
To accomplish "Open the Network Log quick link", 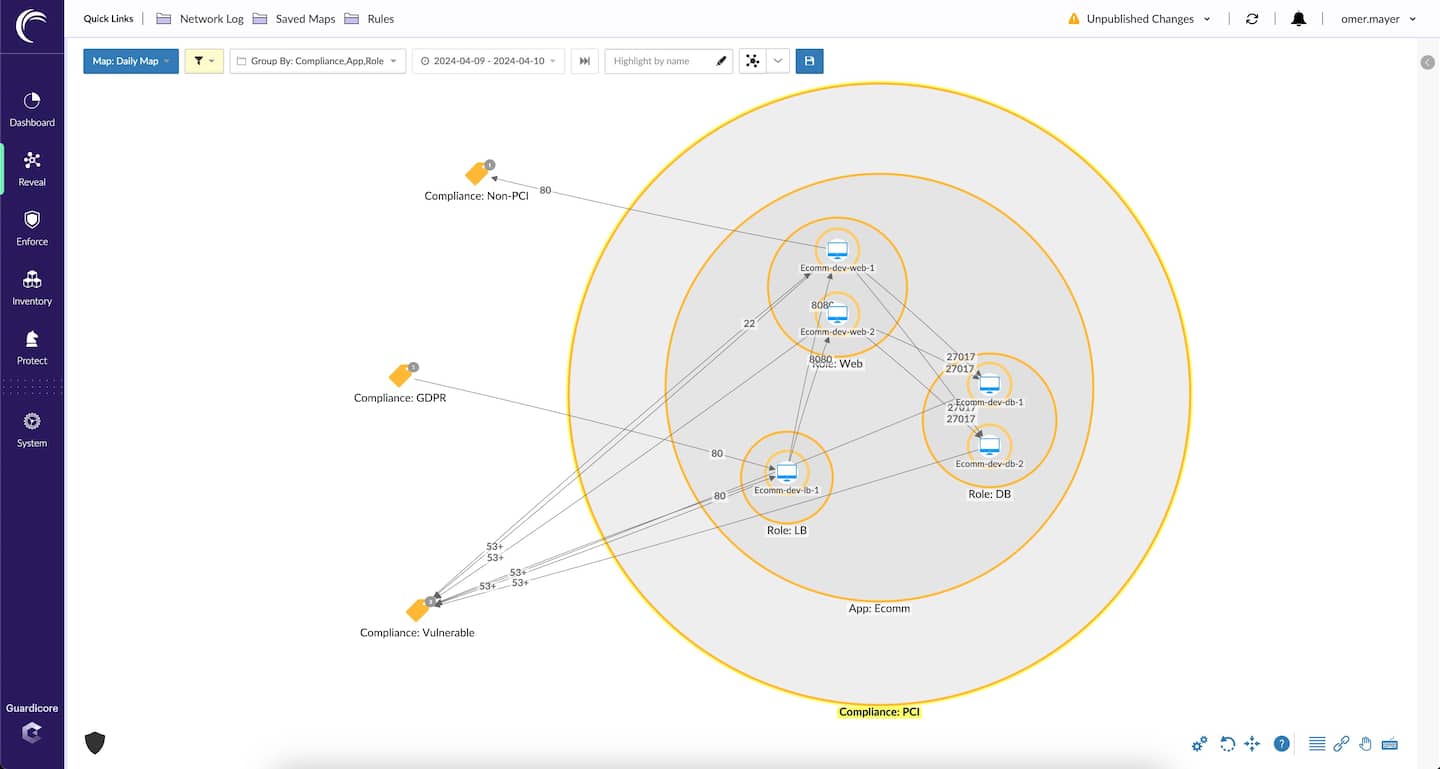I will (200, 19).
